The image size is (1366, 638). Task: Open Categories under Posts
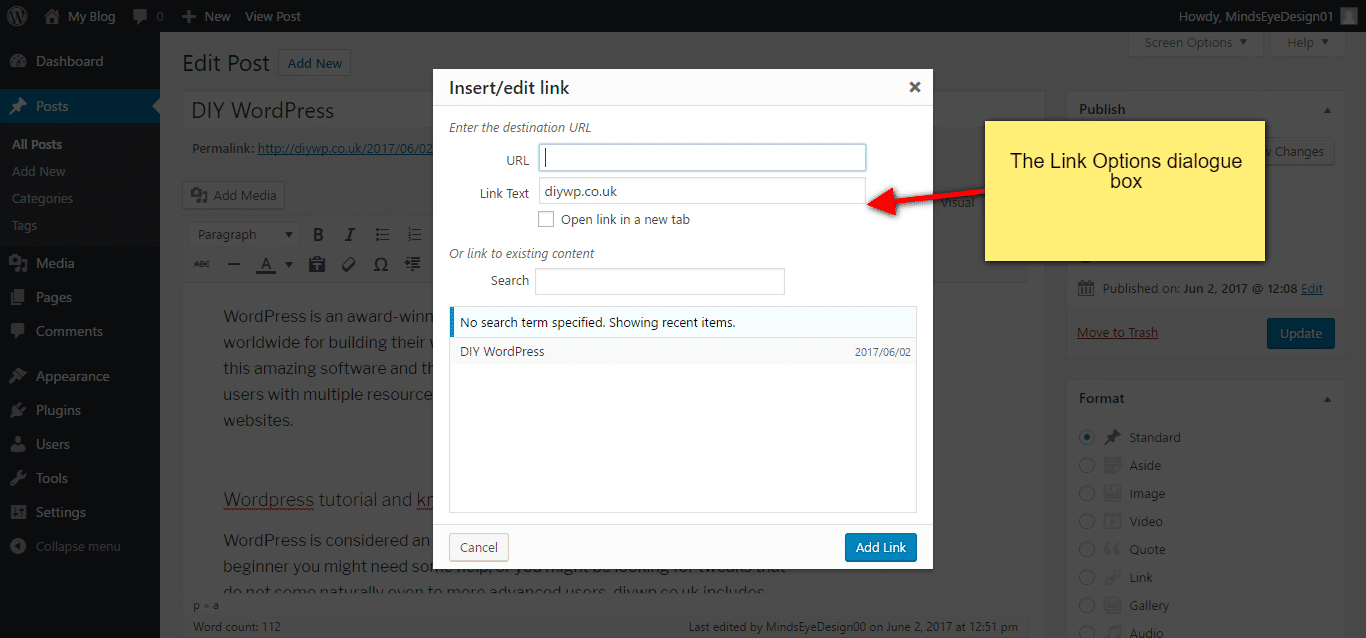(42, 198)
